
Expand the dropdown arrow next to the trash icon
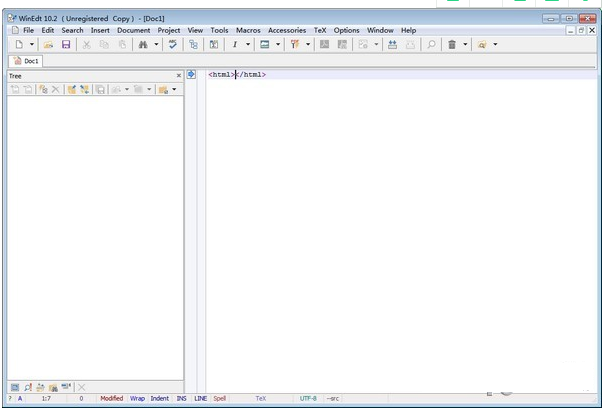(x=465, y=45)
